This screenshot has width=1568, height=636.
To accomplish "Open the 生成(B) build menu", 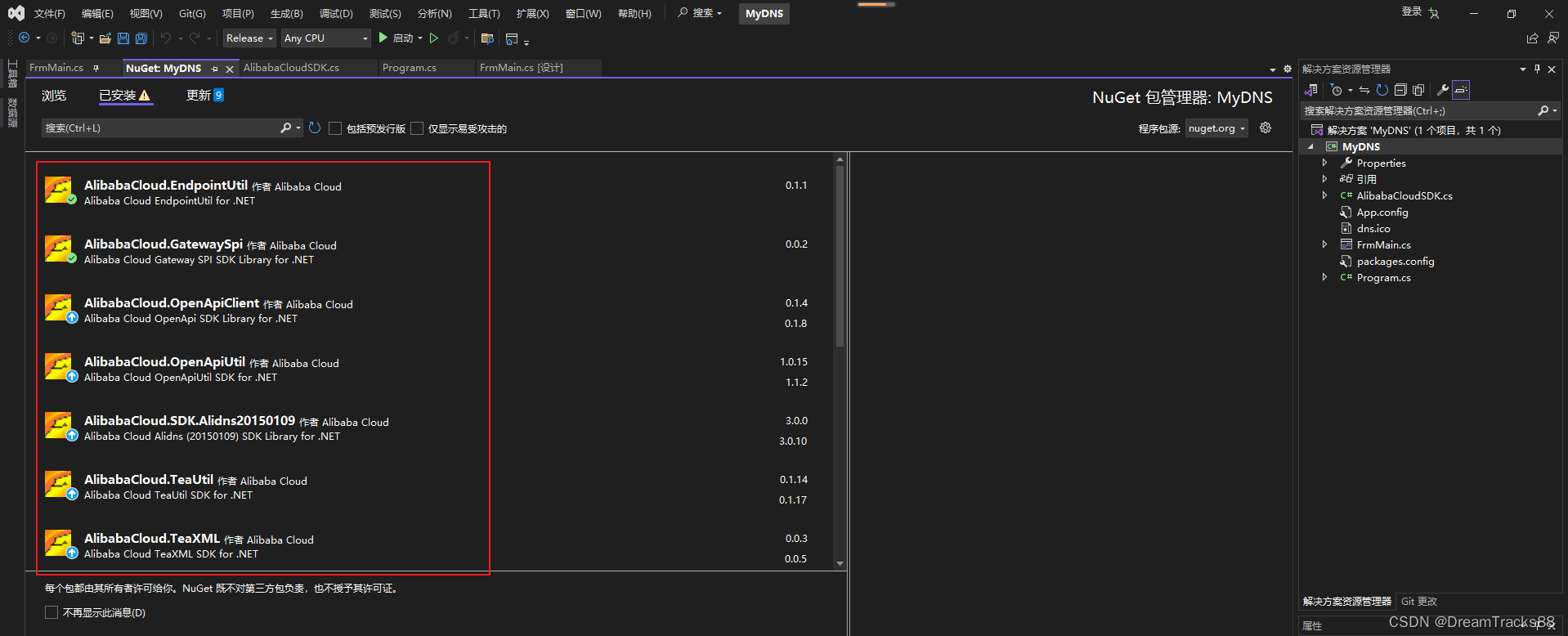I will [x=286, y=14].
